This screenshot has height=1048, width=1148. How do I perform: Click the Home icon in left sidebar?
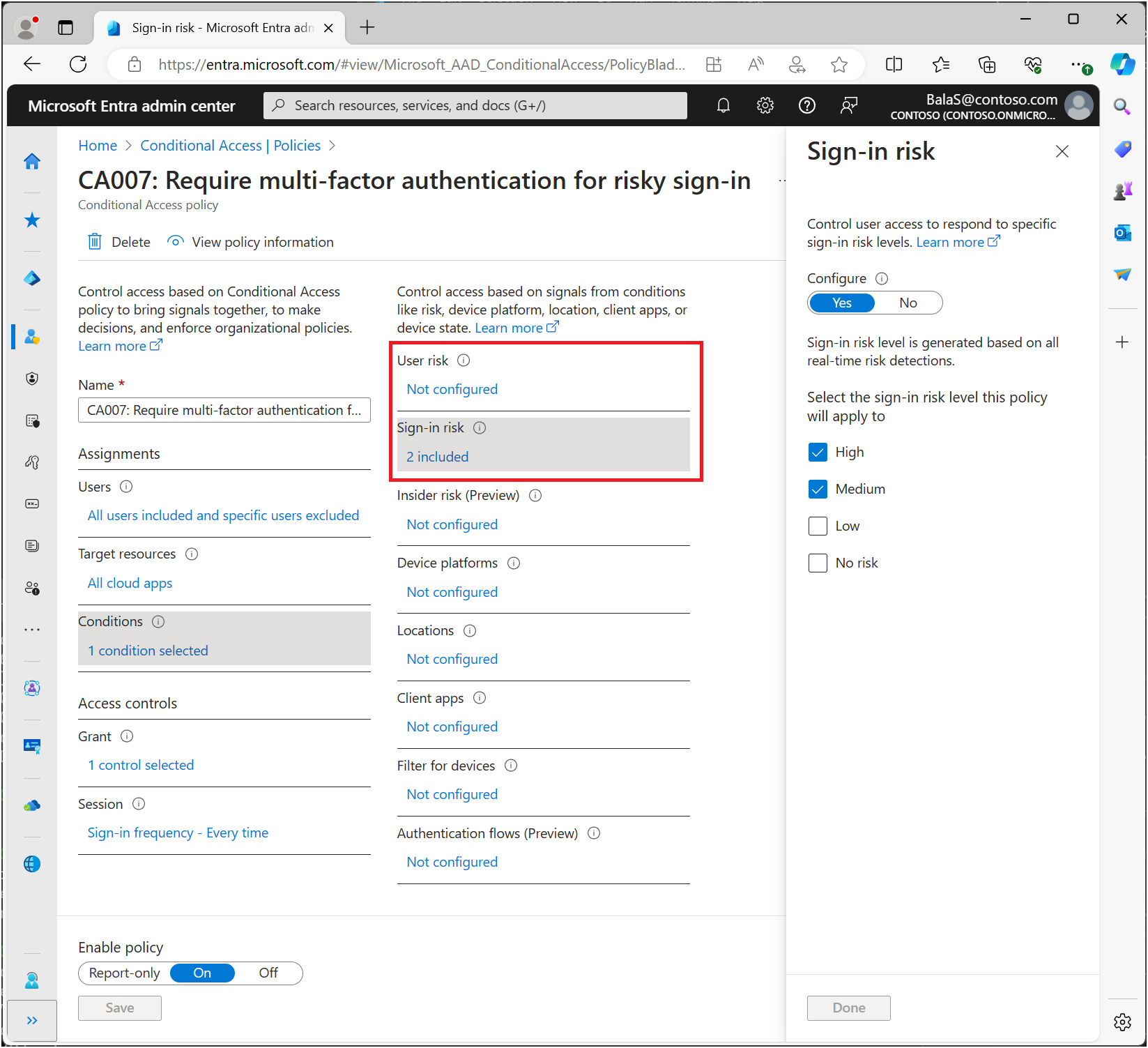pos(32,162)
